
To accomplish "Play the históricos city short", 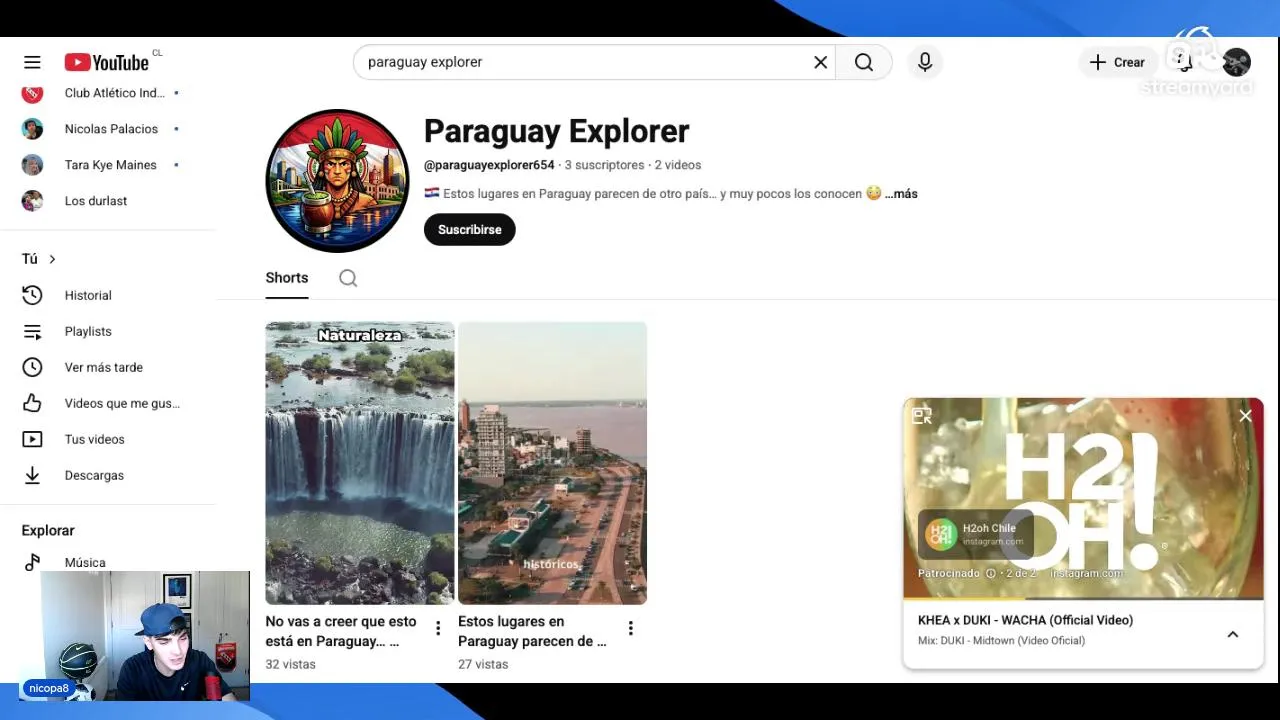I will tap(552, 463).
